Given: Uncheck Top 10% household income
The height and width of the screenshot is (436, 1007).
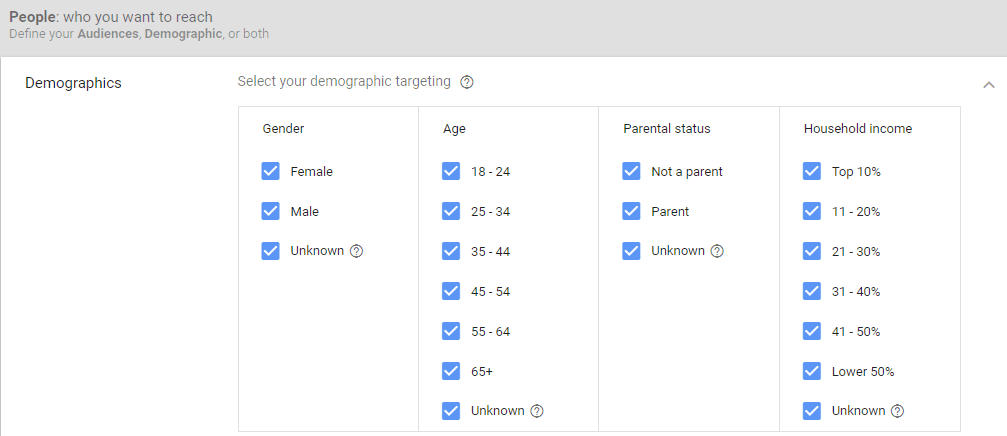Looking at the screenshot, I should coord(812,171).
